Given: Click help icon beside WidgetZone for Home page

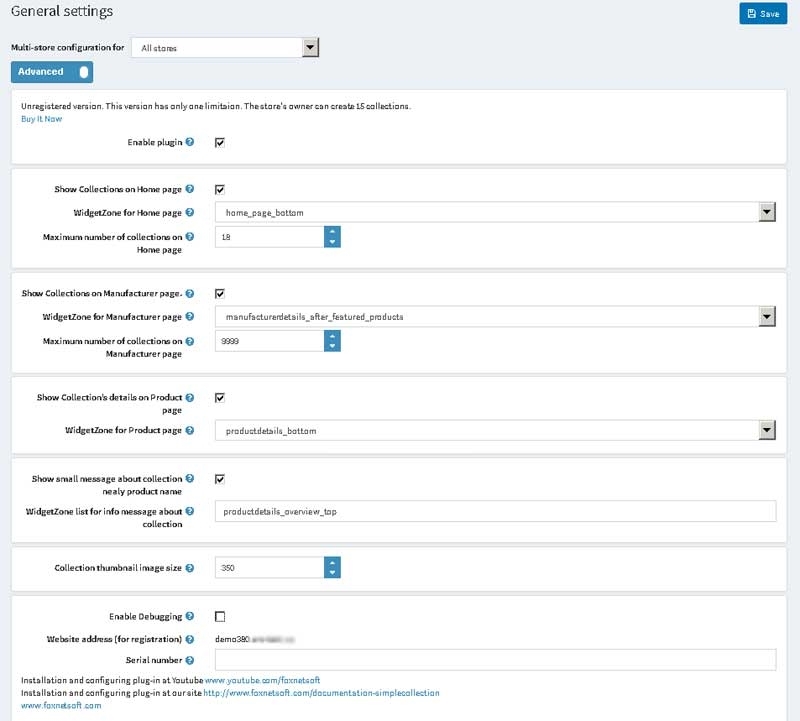Looking at the screenshot, I should [x=190, y=213].
